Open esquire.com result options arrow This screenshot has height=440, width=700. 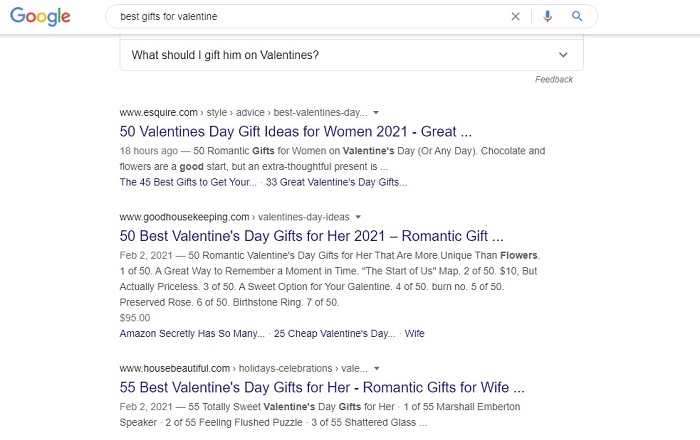coord(376,112)
